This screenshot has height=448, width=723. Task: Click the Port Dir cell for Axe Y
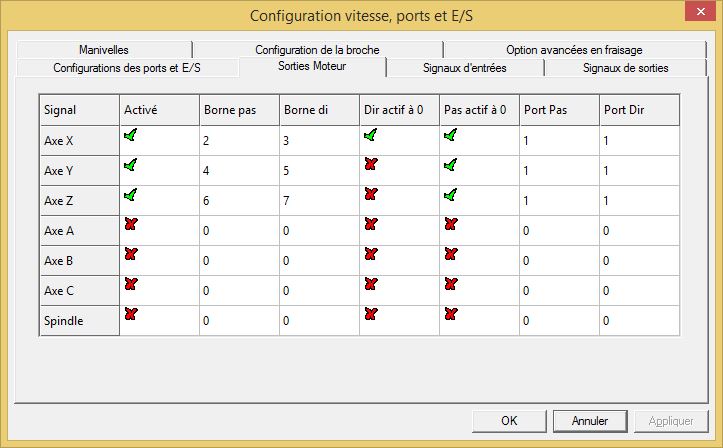[x=639, y=171]
